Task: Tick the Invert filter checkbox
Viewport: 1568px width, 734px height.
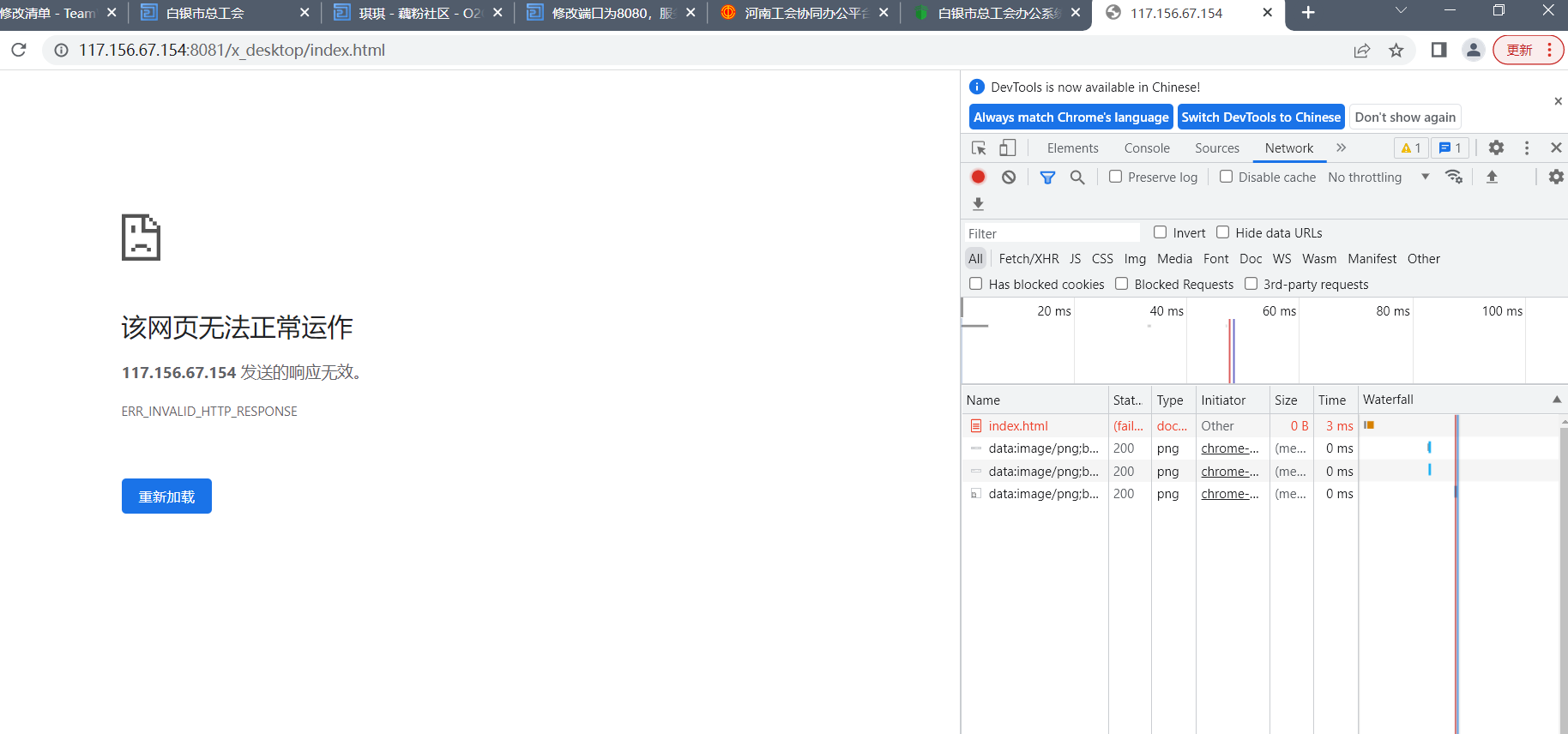Action: point(1161,232)
